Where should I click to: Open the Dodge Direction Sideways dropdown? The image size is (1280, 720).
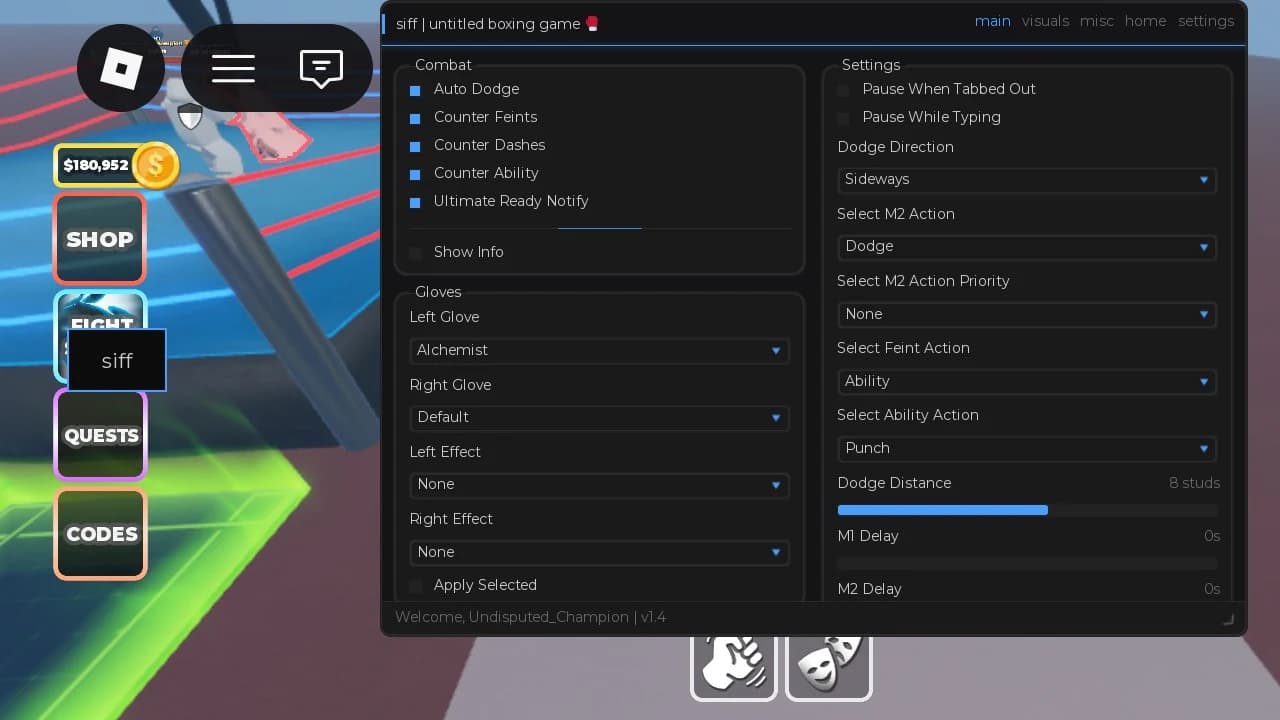pyautogui.click(x=1027, y=180)
